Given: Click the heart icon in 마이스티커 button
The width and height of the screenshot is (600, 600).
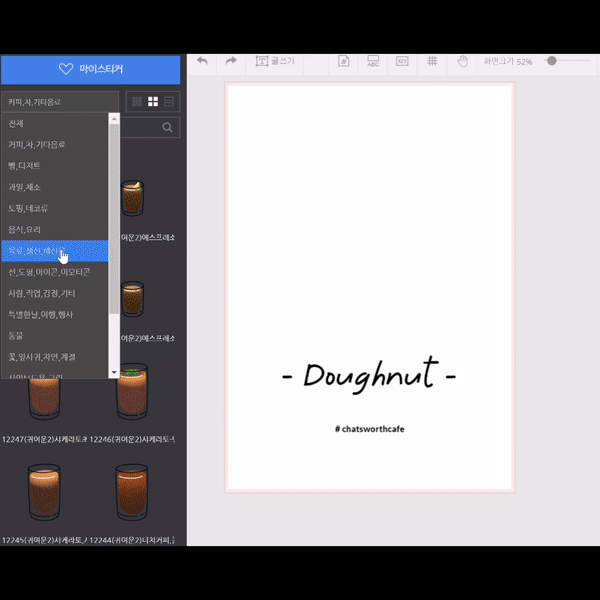Looking at the screenshot, I should (x=66, y=69).
